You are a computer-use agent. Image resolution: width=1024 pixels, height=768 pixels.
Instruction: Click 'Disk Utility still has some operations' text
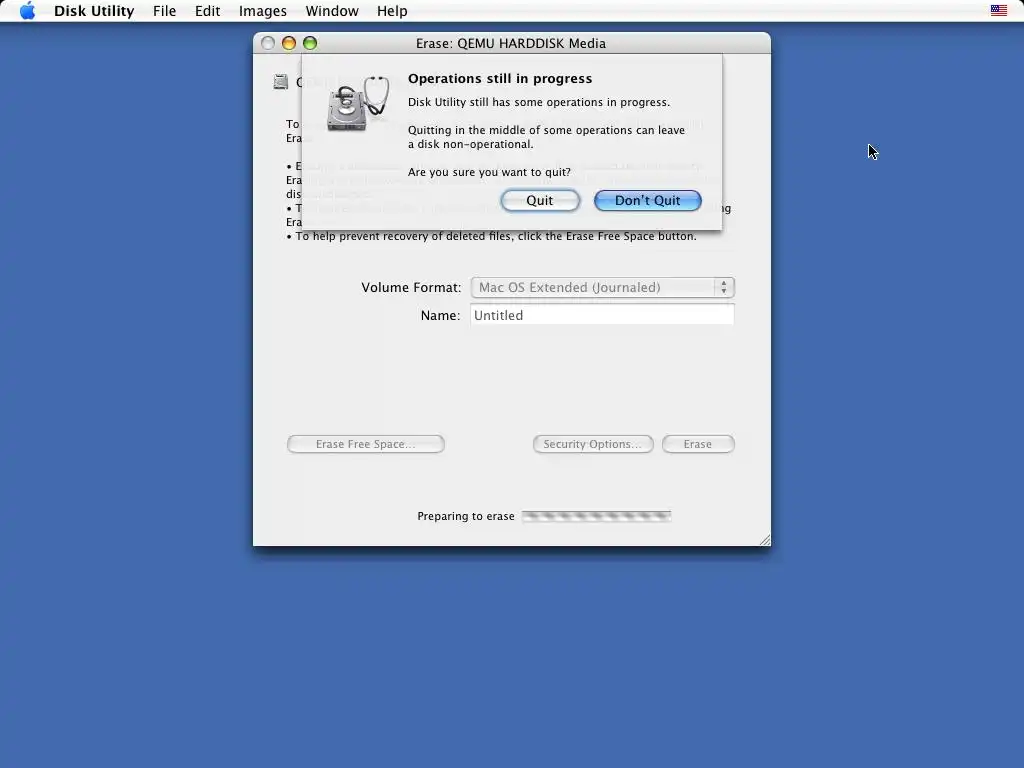coord(539,102)
